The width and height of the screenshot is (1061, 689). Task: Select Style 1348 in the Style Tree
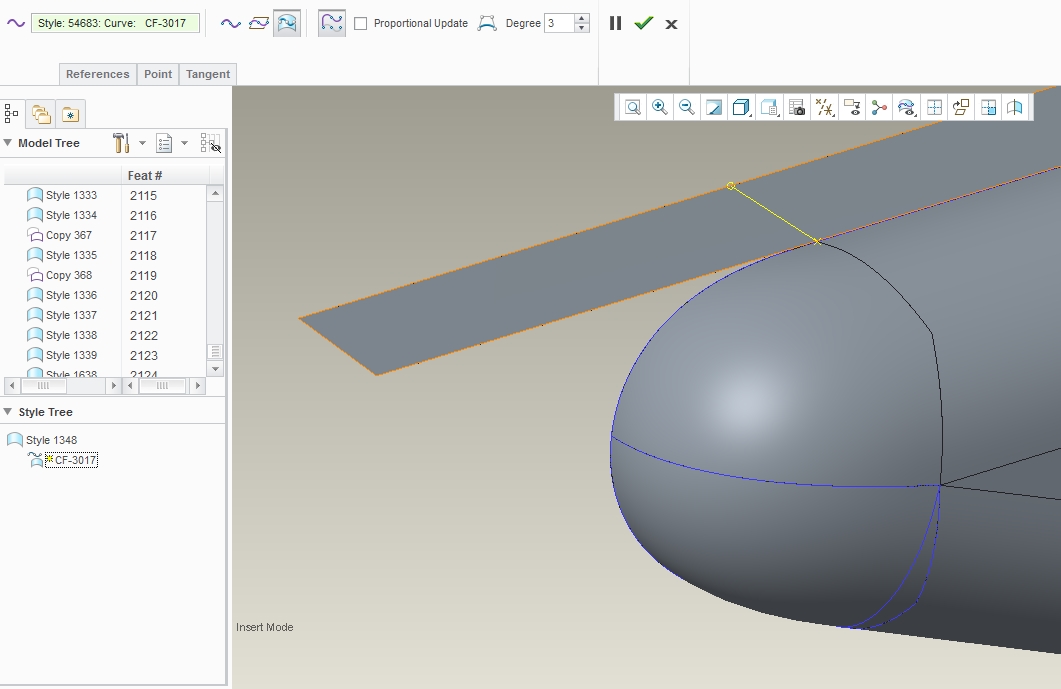click(x=42, y=440)
